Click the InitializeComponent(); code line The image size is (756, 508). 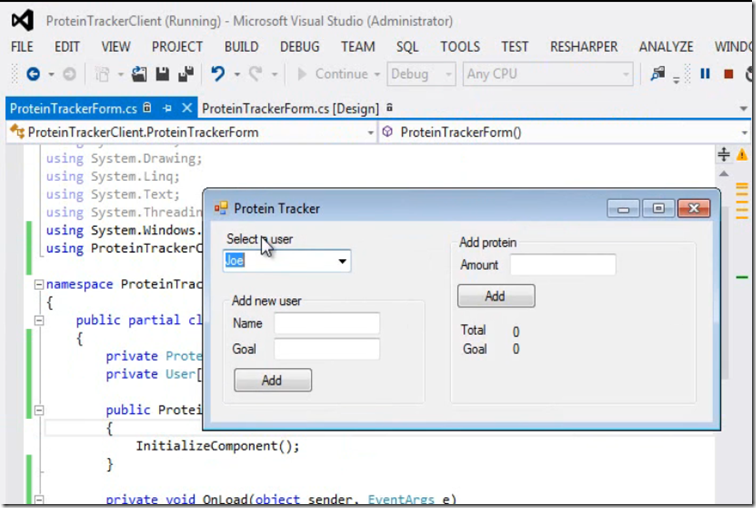(x=217, y=446)
